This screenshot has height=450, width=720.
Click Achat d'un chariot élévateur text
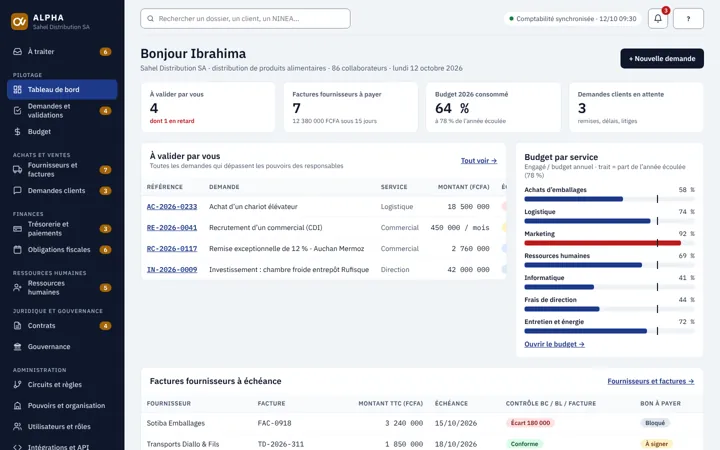coord(253,207)
